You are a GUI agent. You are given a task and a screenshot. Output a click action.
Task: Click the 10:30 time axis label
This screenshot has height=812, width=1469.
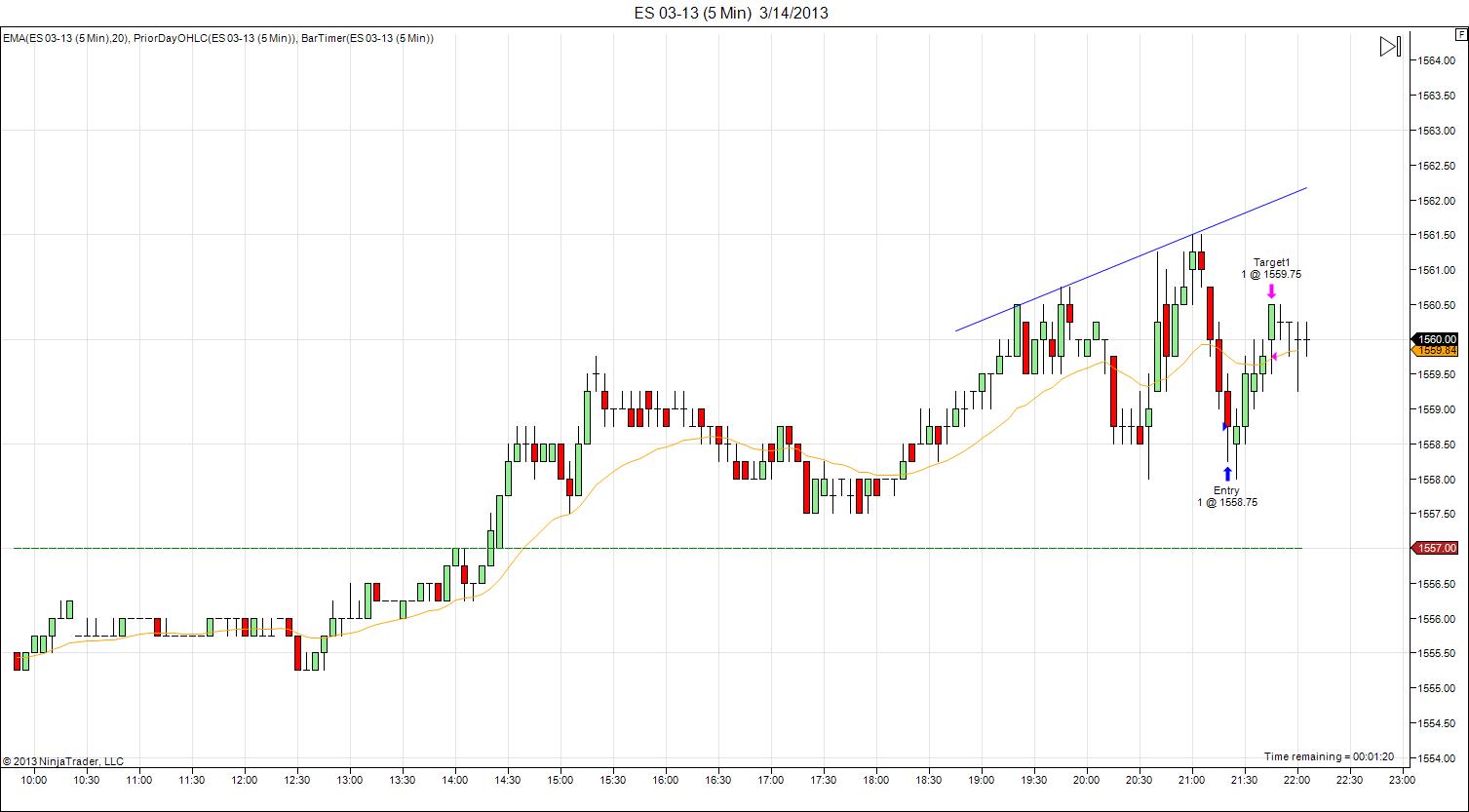[87, 780]
